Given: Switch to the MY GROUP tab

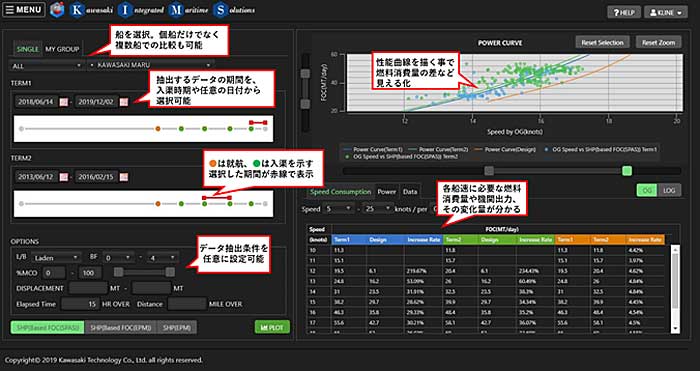Looking at the screenshot, I should (62, 49).
